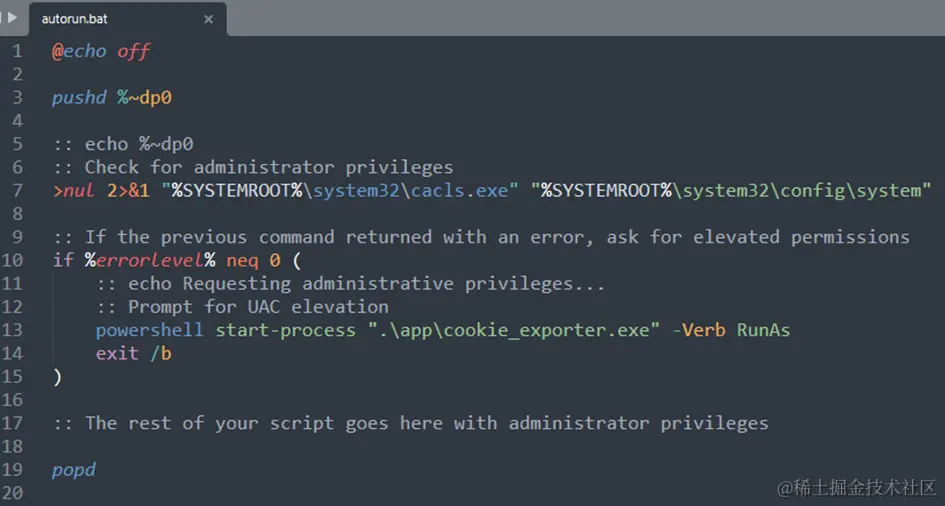Click line number 17 in gutter
The height and width of the screenshot is (506, 945).
pos(12,423)
